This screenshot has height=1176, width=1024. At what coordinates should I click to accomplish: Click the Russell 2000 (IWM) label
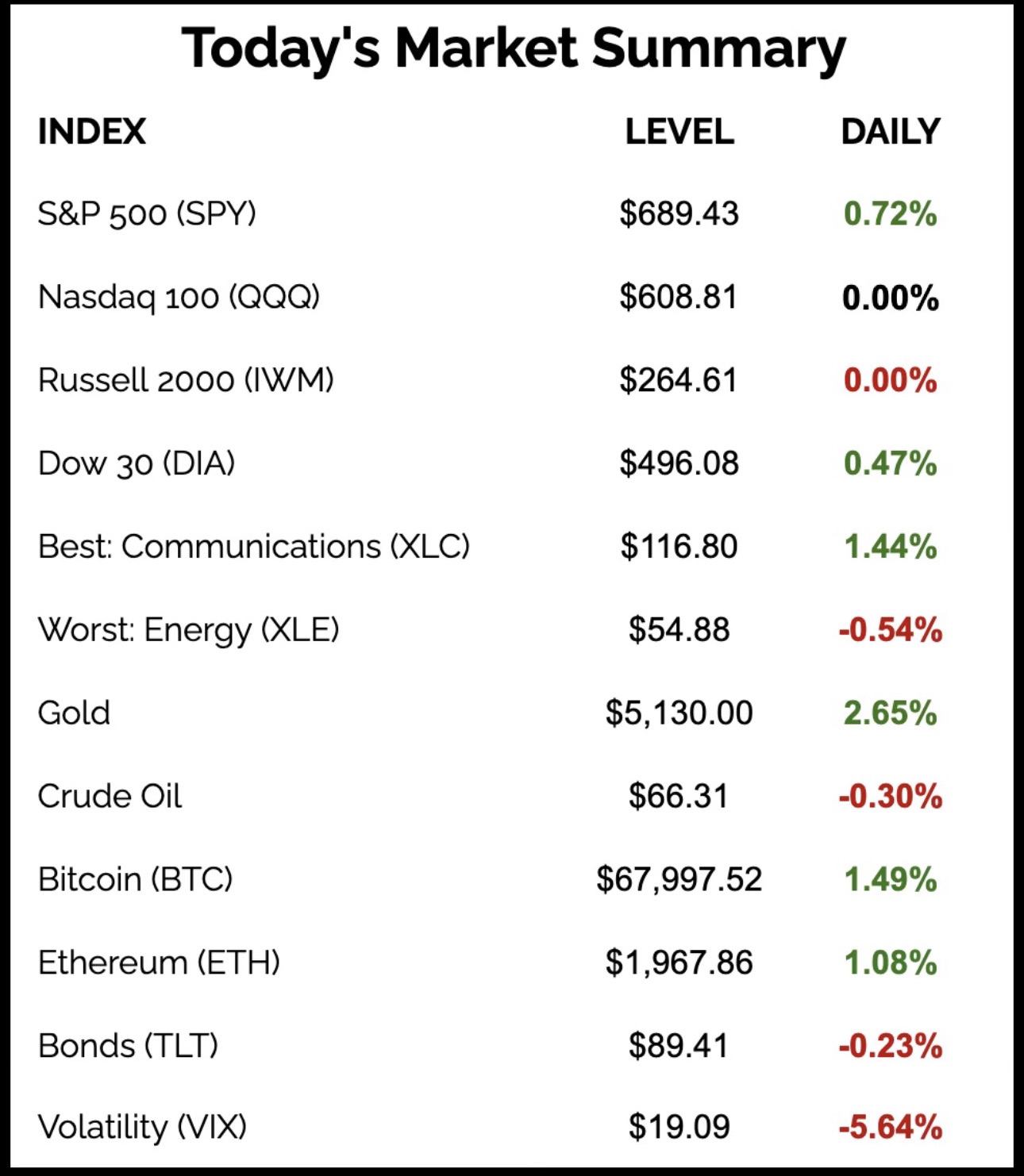(186, 380)
